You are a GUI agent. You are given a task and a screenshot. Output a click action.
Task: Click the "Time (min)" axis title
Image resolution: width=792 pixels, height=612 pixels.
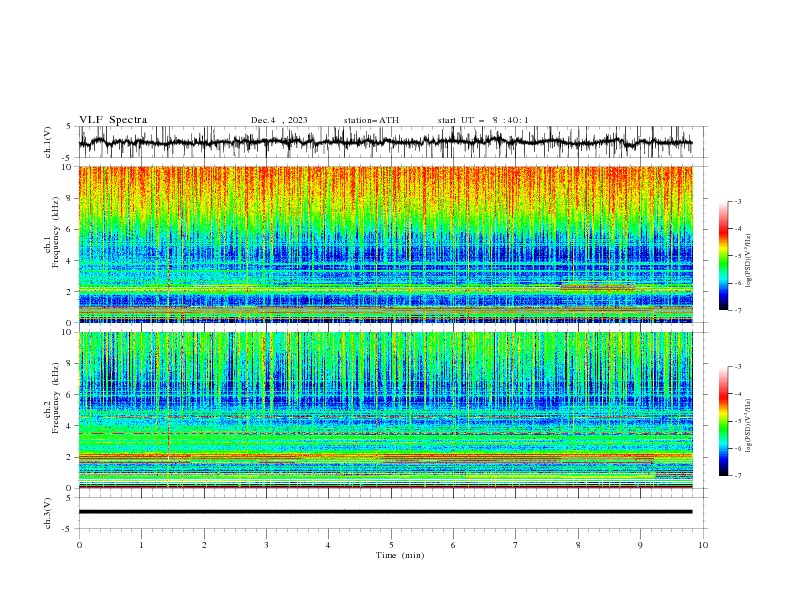pos(400,555)
